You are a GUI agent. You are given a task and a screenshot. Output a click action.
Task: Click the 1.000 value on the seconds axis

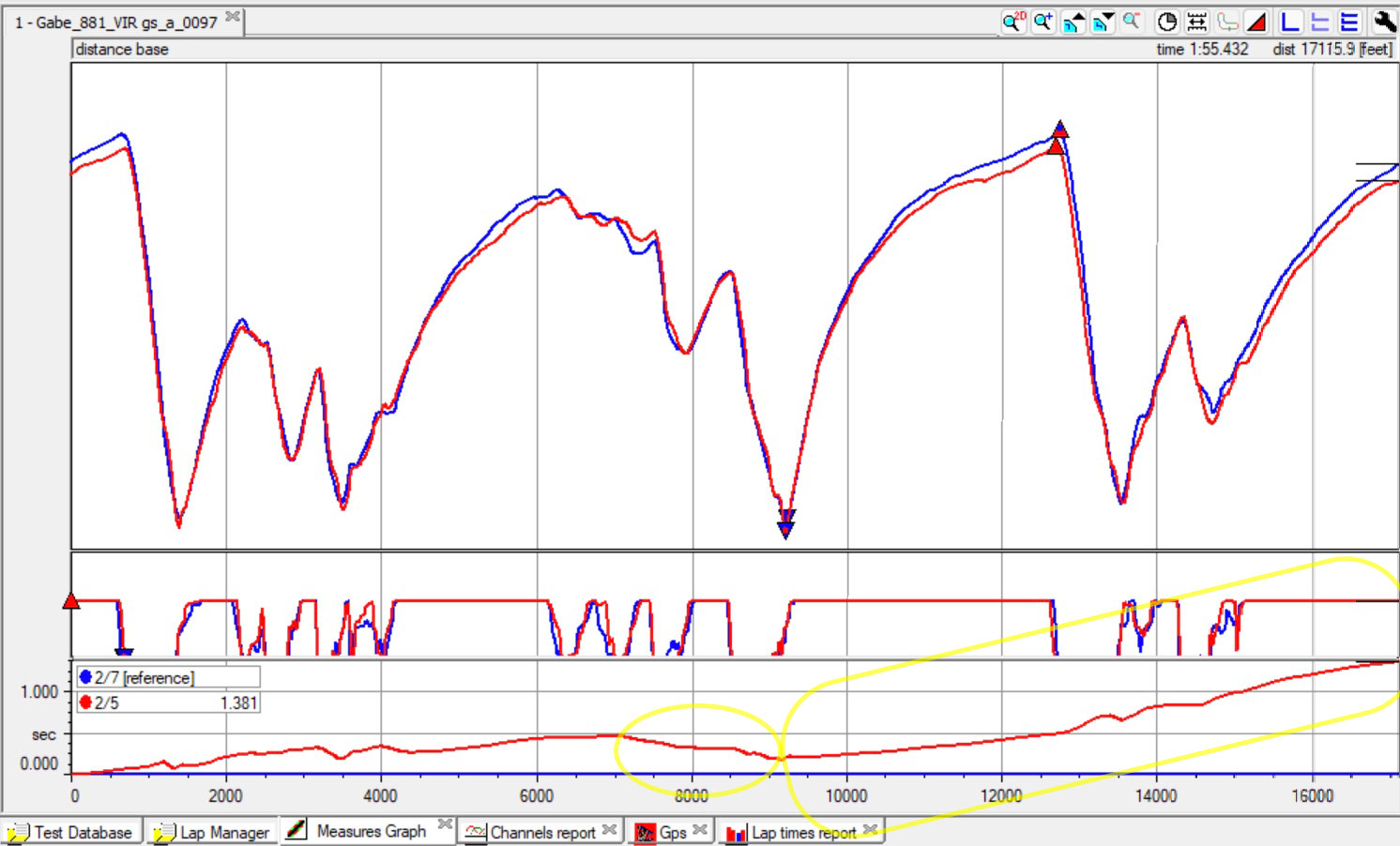(39, 692)
